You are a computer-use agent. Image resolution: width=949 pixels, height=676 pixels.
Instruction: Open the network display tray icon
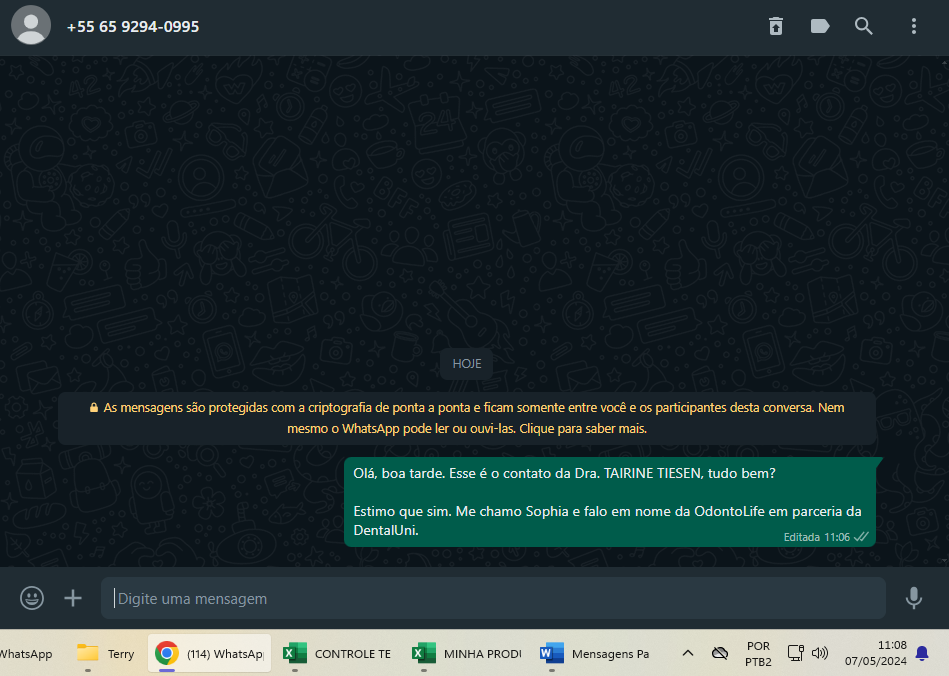click(795, 653)
